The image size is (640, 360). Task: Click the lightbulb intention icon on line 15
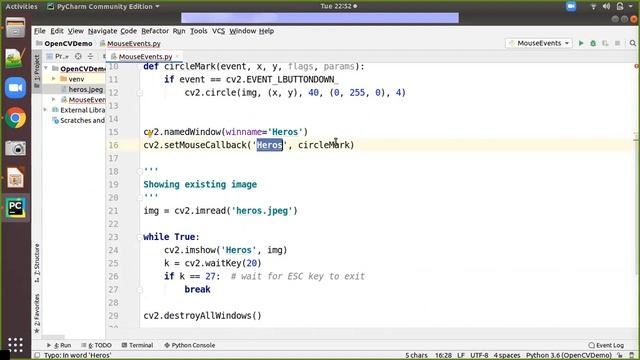[x=150, y=133]
